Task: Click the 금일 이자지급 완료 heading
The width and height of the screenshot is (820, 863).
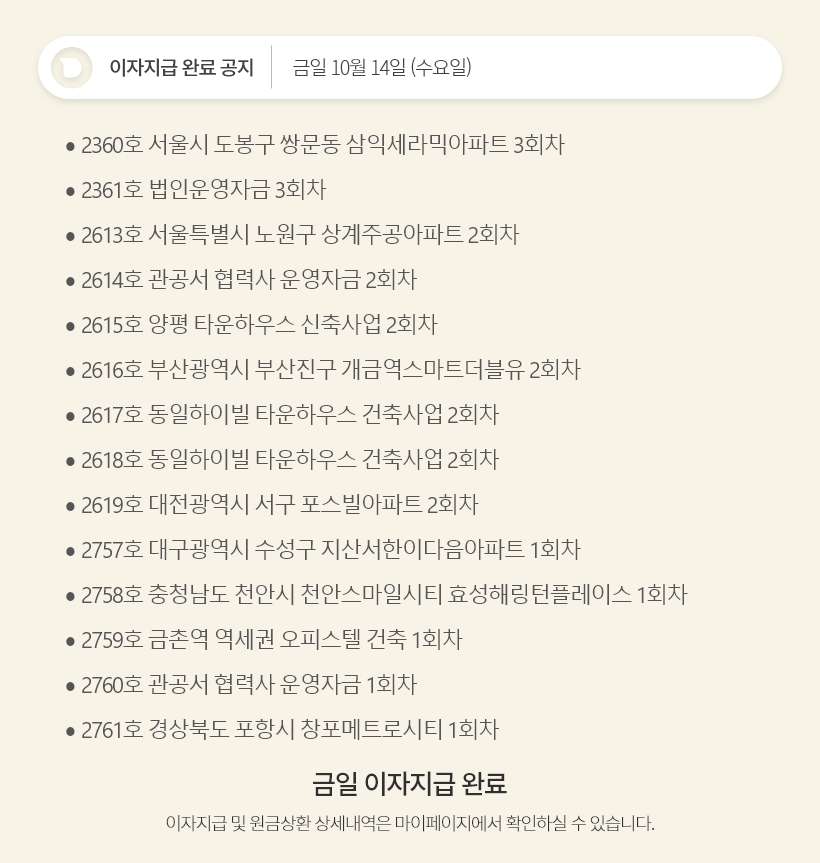Action: (410, 782)
